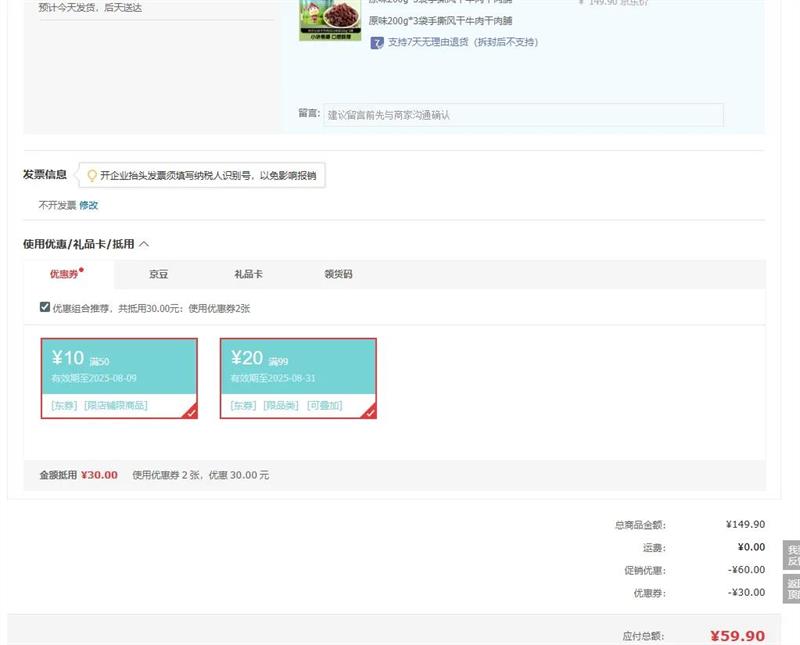Click the checkmark corner on the ¥10 coupon

[190, 412]
